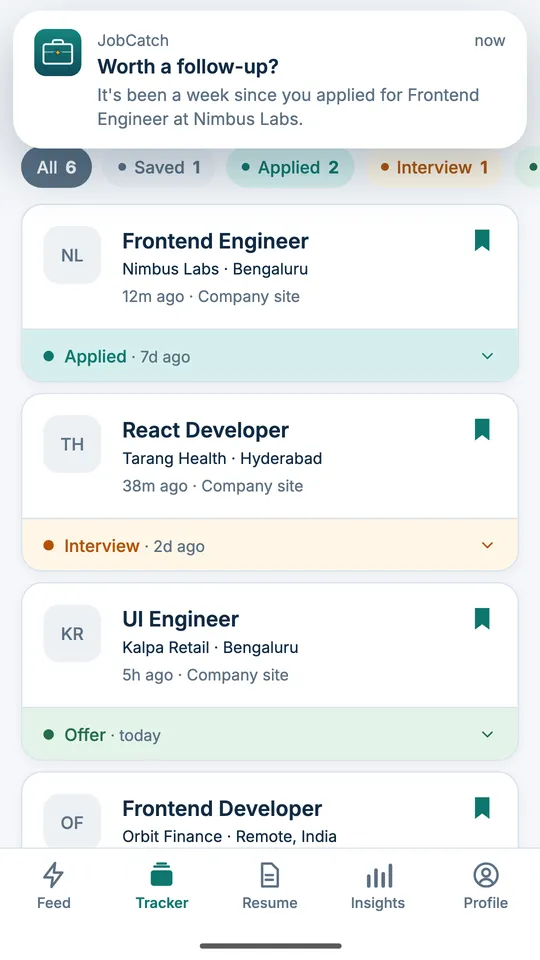Image resolution: width=540 pixels, height=960 pixels.
Task: Unsave the Frontend Engineer bookmark
Action: 482,240
